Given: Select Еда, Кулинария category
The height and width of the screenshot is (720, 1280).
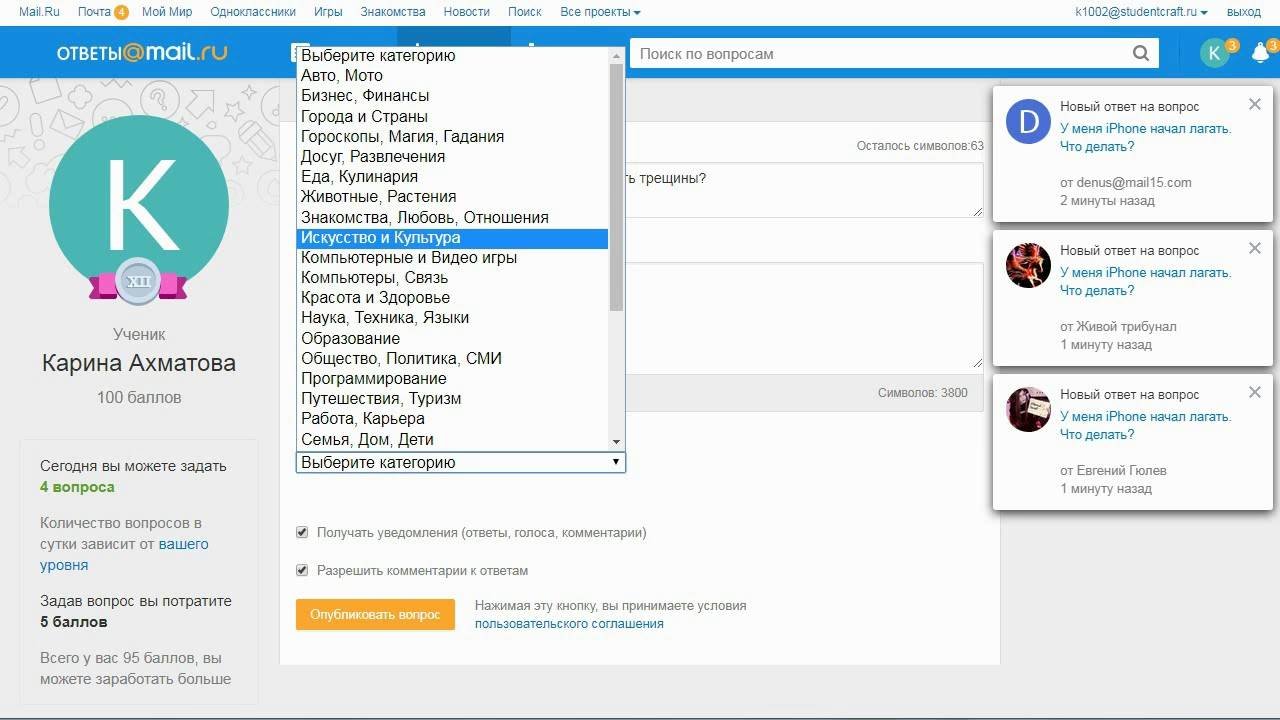Looking at the screenshot, I should pos(453,177).
